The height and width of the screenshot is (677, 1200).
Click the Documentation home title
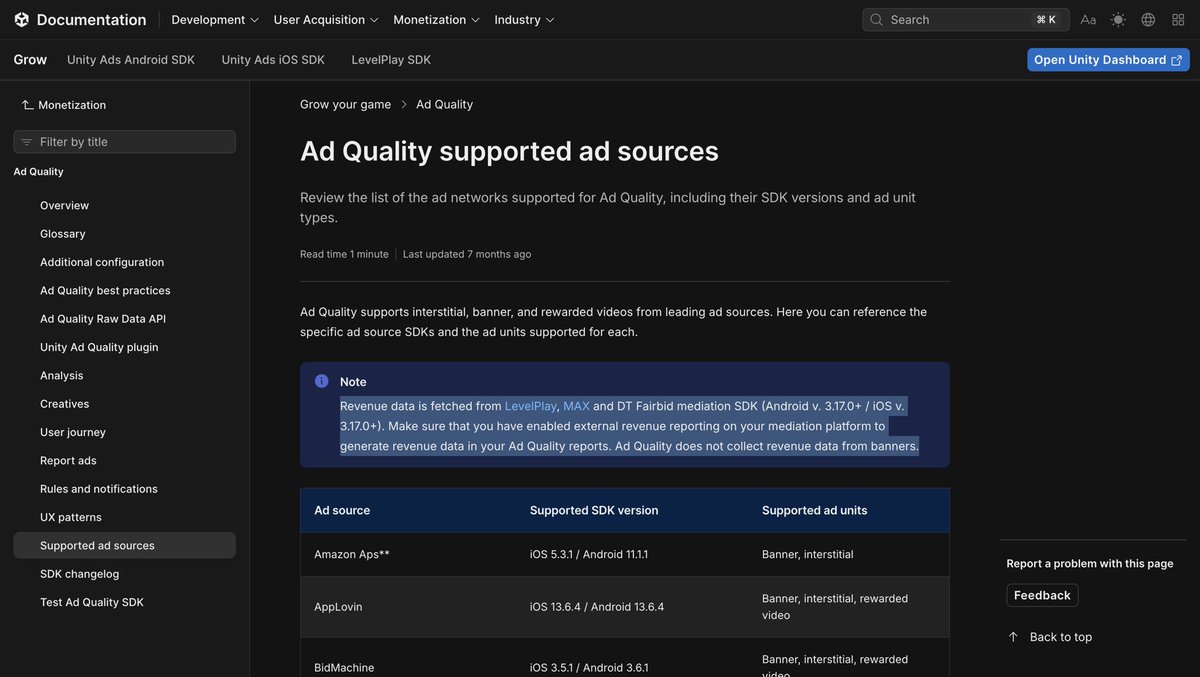pyautogui.click(x=91, y=20)
